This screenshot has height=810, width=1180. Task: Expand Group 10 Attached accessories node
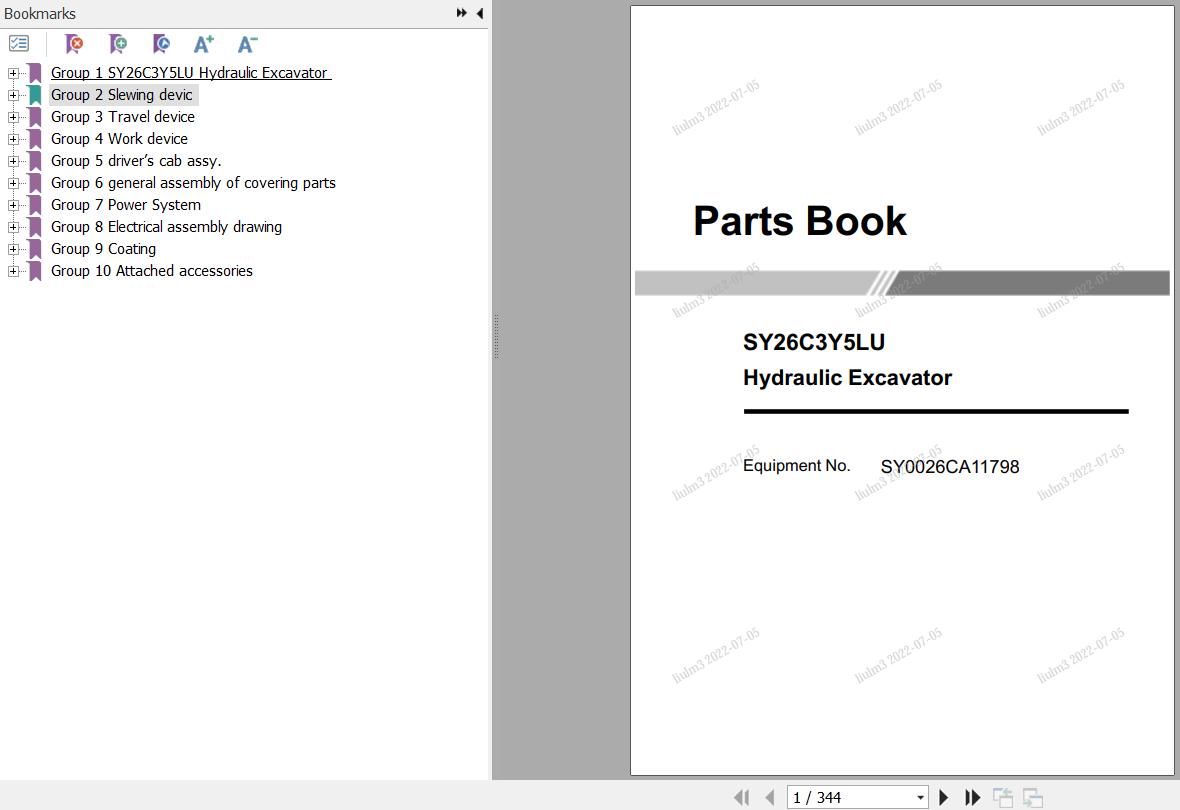[12, 271]
